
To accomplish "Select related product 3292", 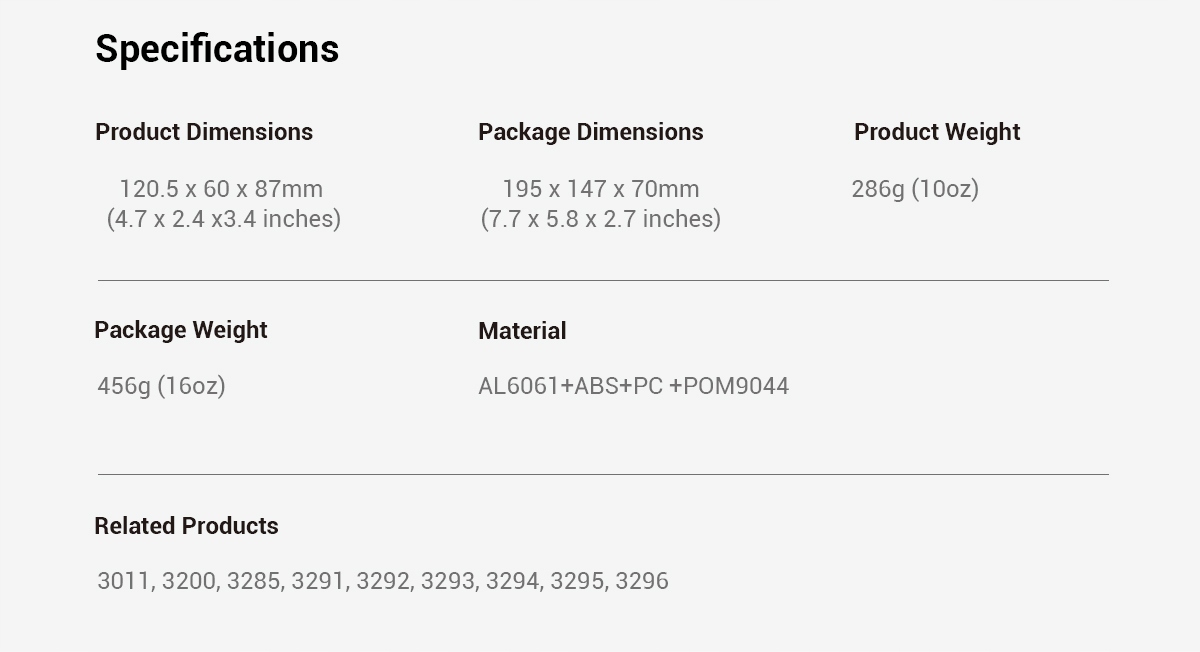I will click(382, 581).
